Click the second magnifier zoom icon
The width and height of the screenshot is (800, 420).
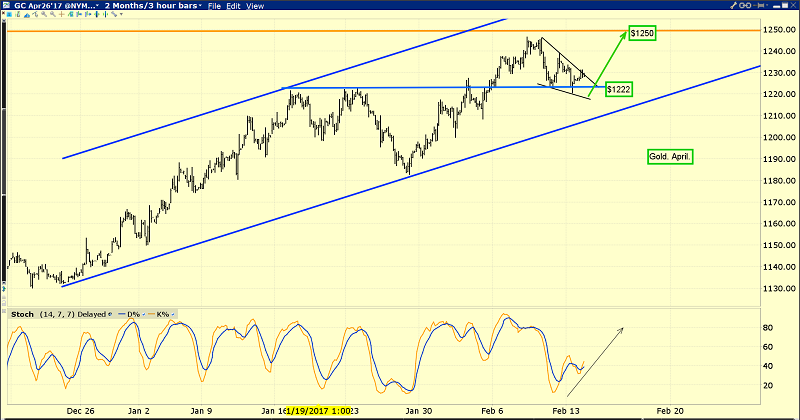53,14
